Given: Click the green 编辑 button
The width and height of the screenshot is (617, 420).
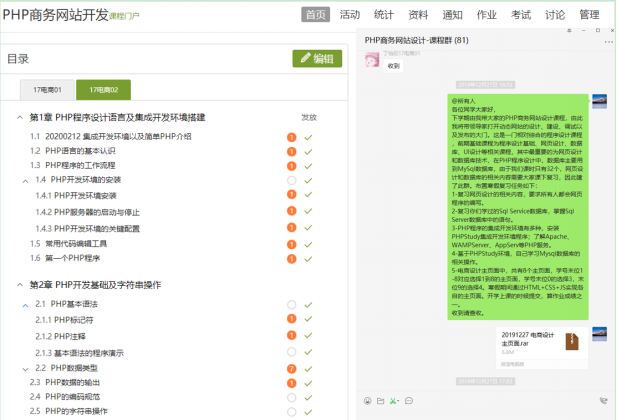Looking at the screenshot, I should tap(317, 59).
